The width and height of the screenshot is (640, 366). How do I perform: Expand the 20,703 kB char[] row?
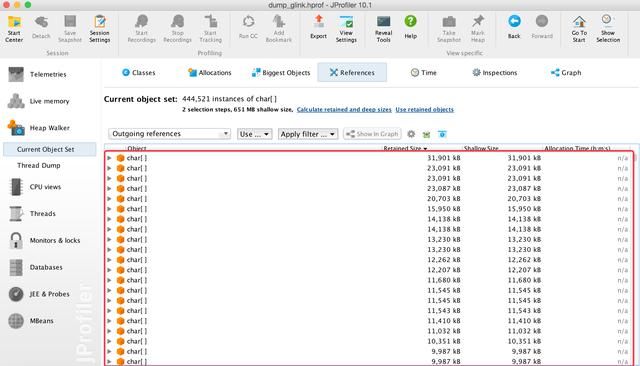pyautogui.click(x=109, y=199)
